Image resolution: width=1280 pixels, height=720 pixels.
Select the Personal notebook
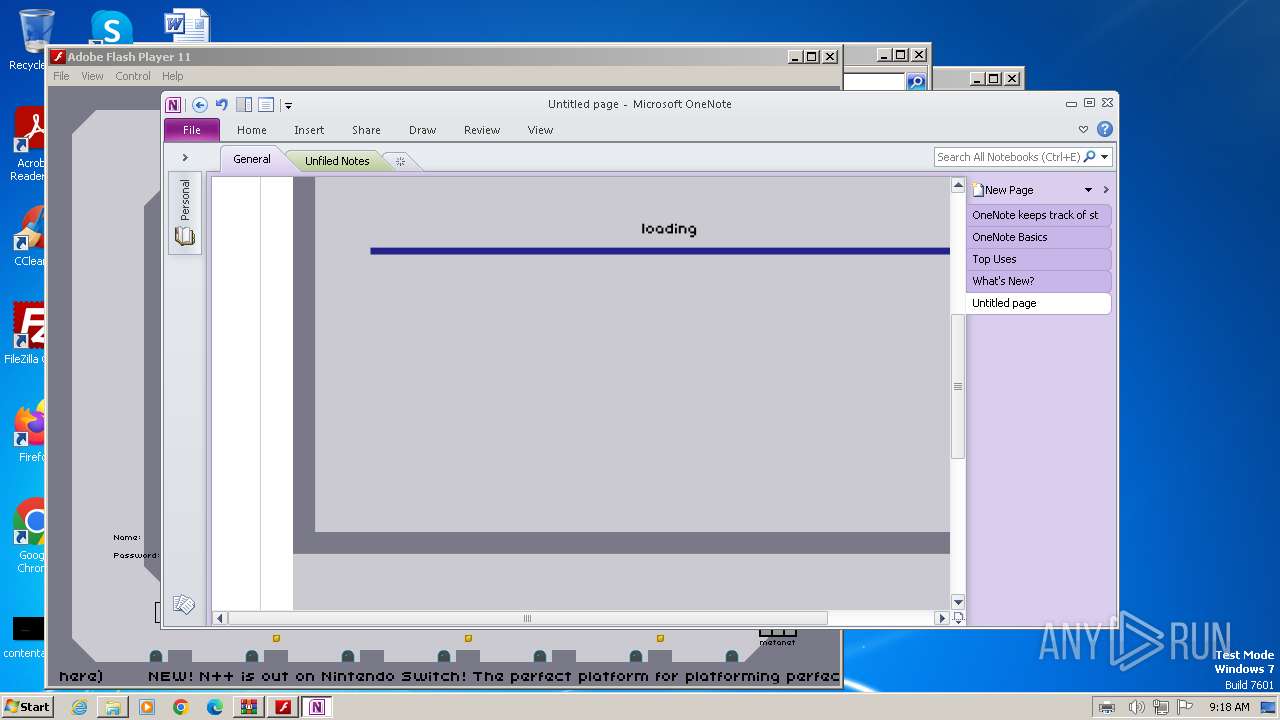click(x=185, y=213)
